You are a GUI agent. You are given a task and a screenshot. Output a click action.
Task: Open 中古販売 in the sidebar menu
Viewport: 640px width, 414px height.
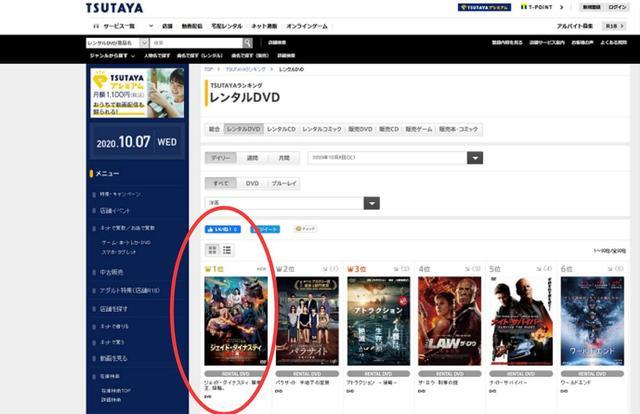click(x=111, y=272)
